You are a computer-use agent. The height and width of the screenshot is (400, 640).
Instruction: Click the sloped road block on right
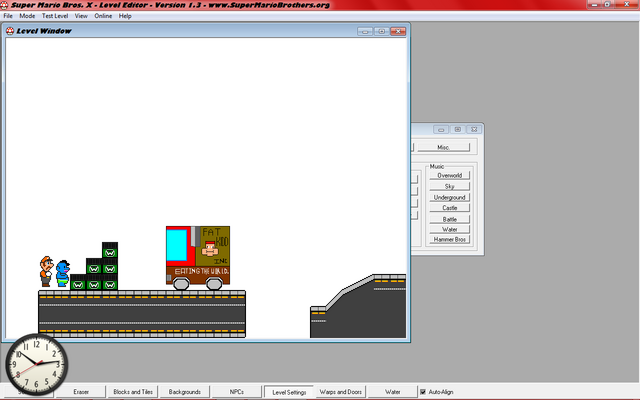358,306
